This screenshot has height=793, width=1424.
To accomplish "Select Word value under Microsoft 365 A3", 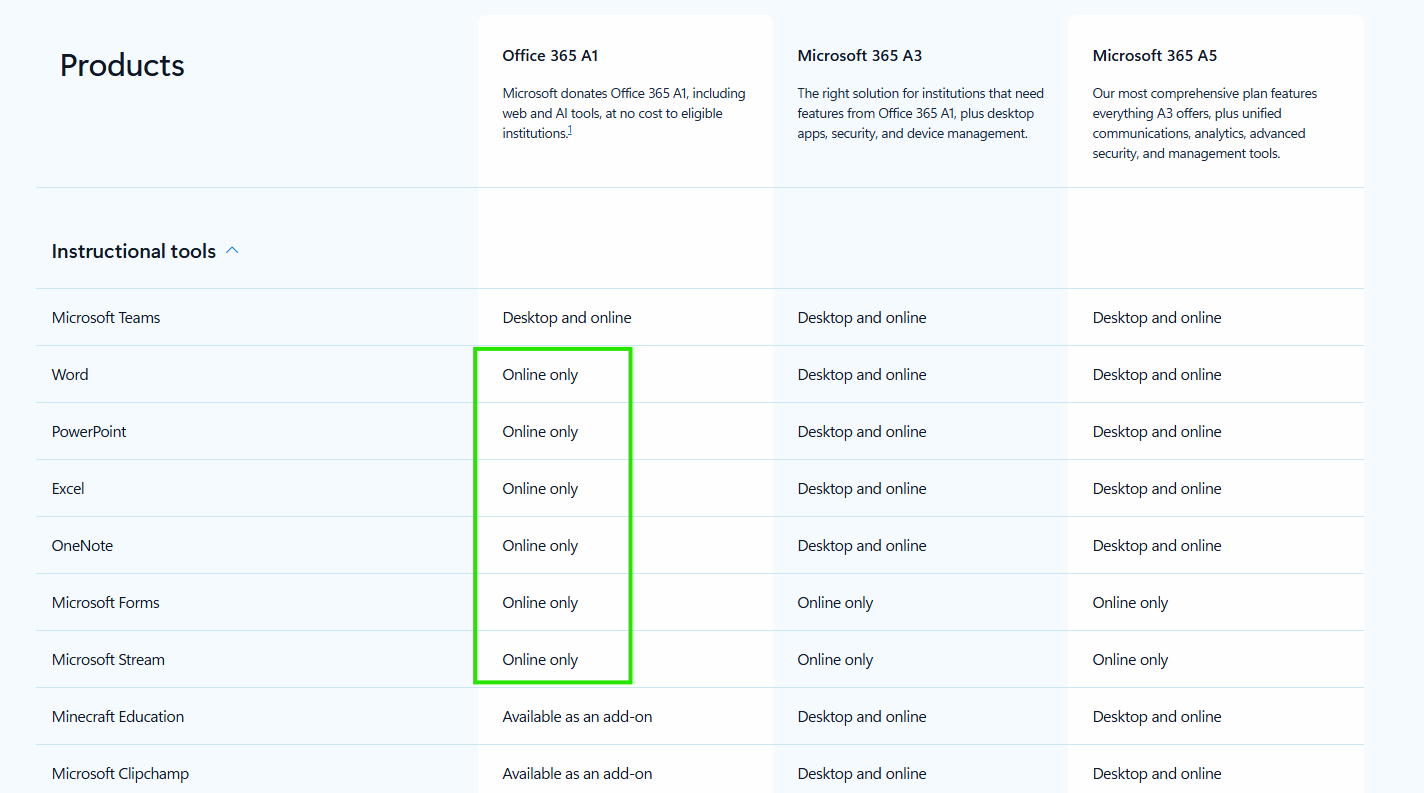I will coord(862,375).
